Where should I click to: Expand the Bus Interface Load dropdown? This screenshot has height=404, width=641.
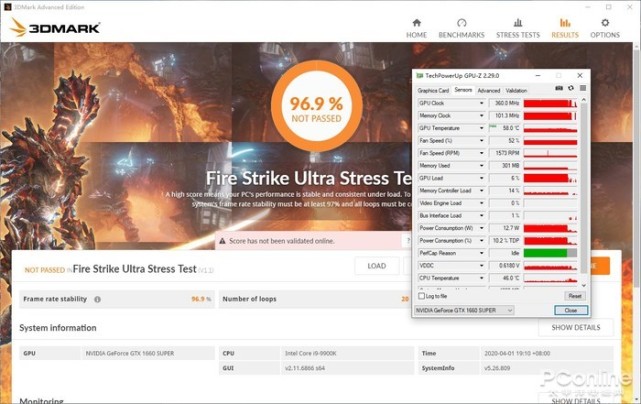481,215
